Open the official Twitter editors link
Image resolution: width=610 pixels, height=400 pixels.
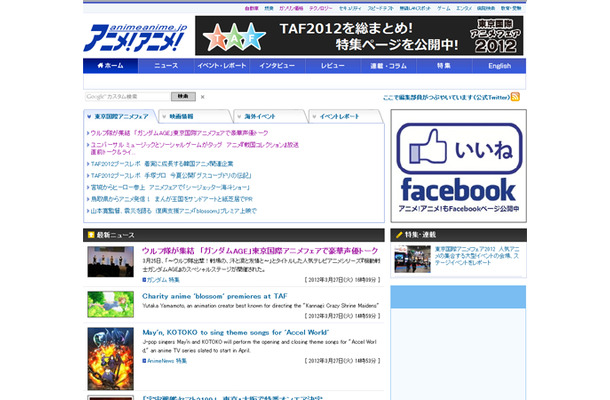click(x=446, y=97)
